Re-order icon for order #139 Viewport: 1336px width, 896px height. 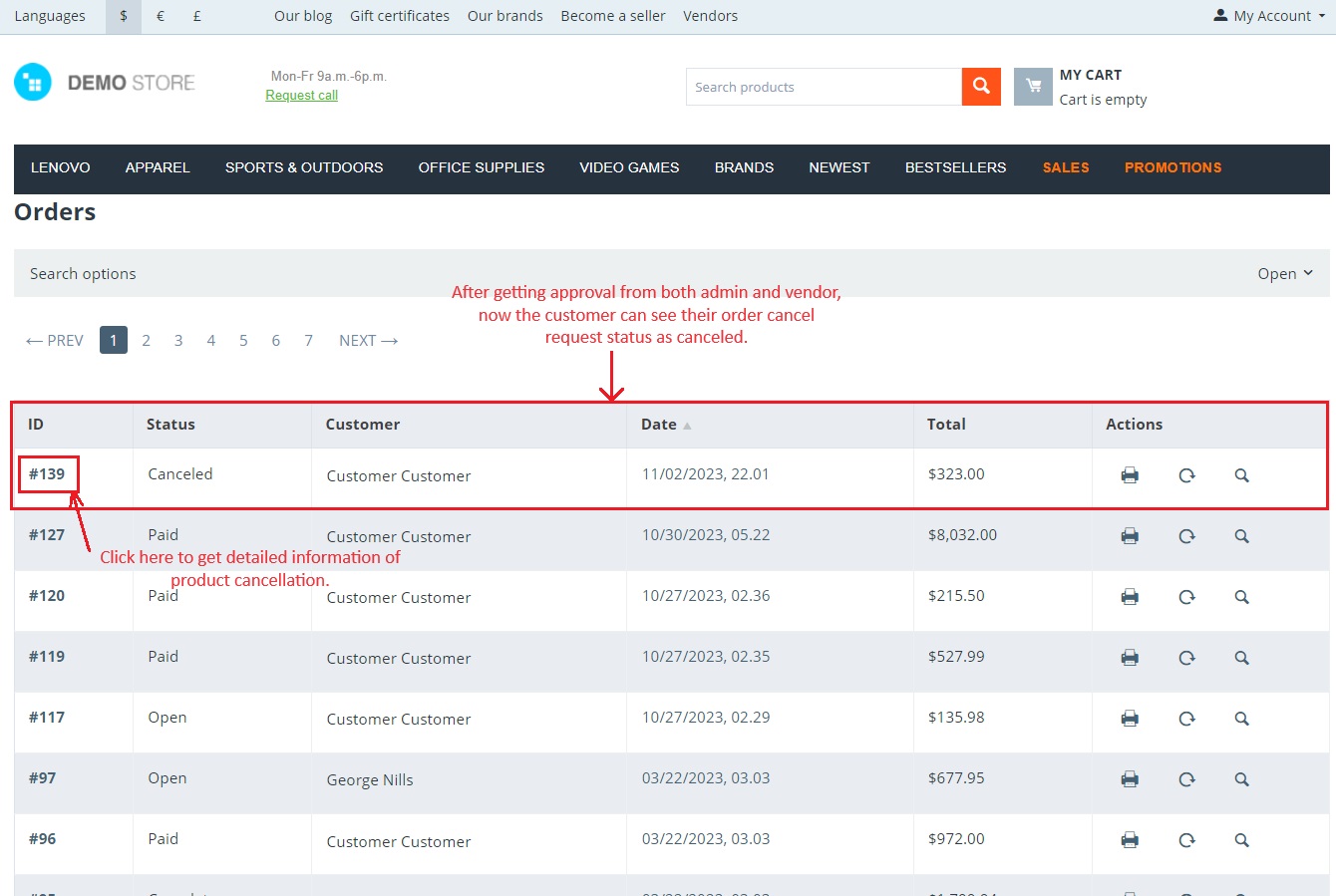tap(1186, 475)
